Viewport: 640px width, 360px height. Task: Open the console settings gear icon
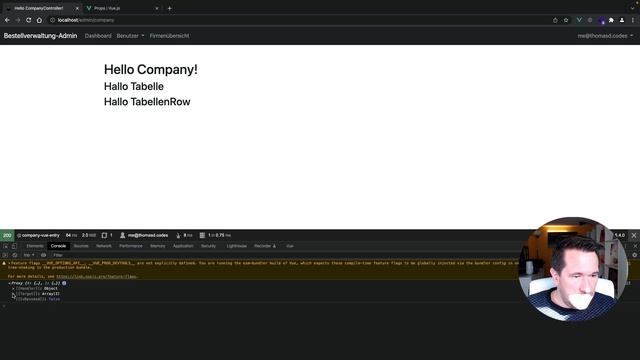coord(634,255)
